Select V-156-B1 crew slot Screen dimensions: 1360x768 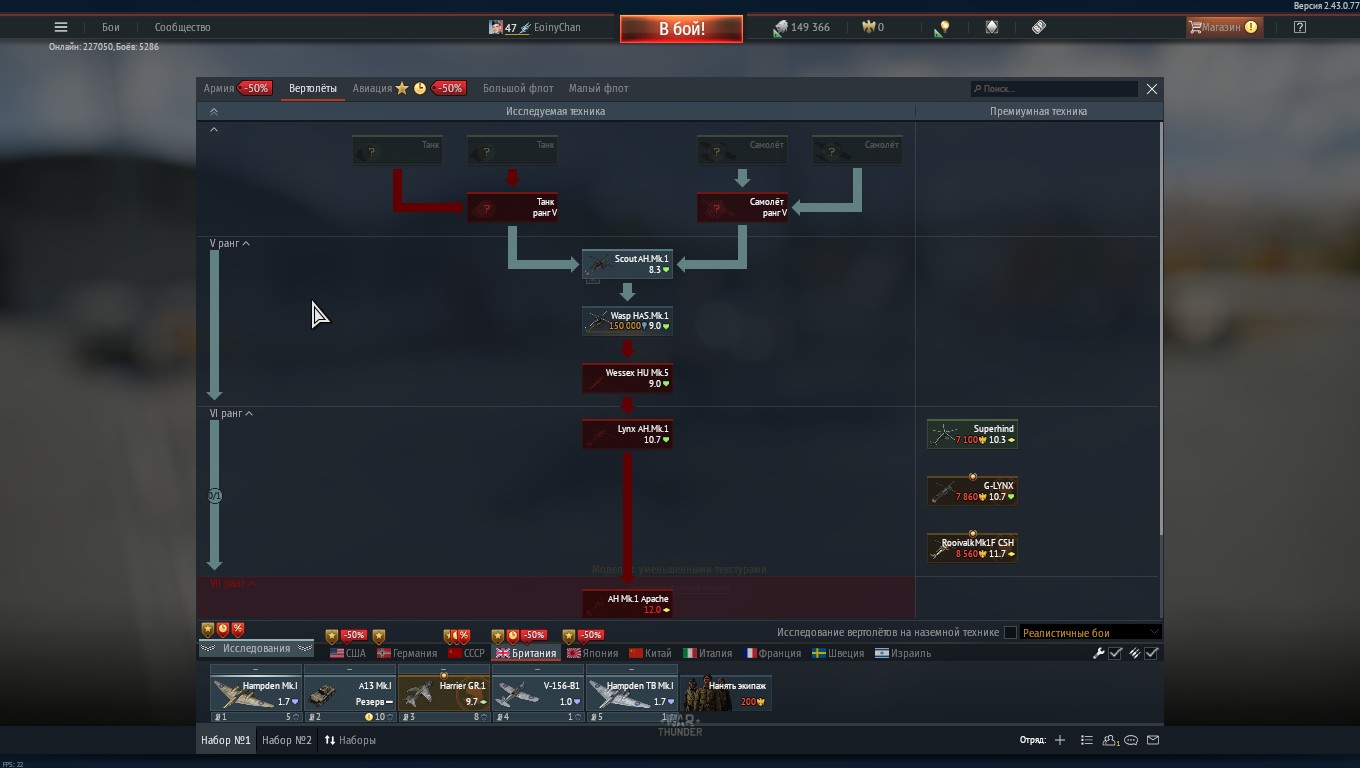pyautogui.click(x=537, y=693)
